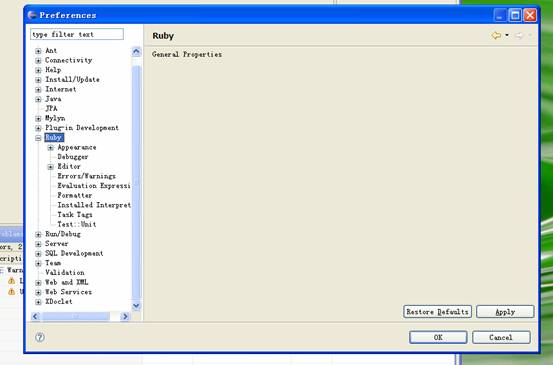Select the Validation preferences item
This screenshot has height=365, width=553.
(65, 273)
